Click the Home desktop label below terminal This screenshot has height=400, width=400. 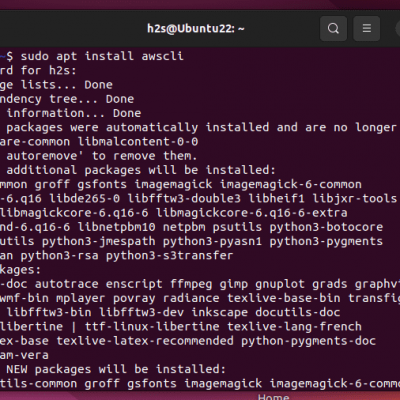273,397
